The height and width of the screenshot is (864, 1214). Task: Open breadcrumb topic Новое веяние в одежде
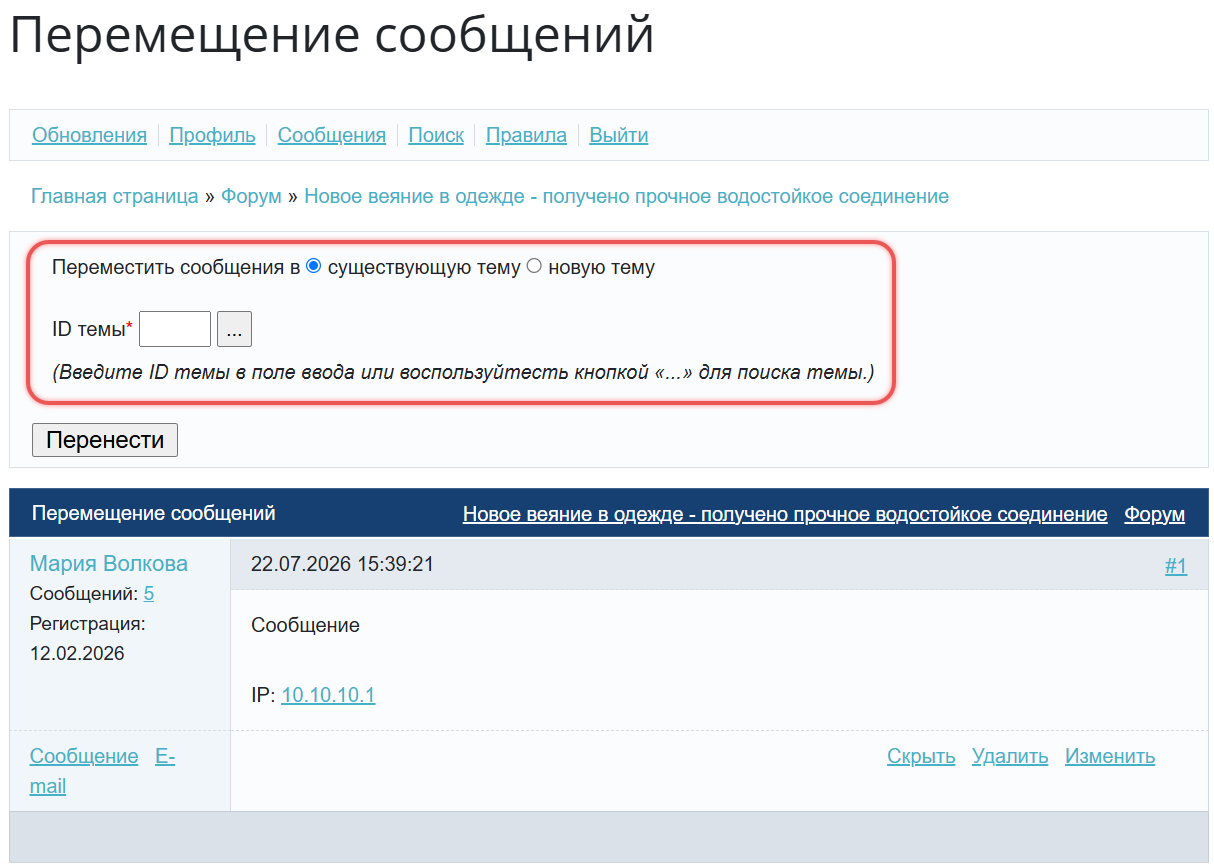tap(626, 196)
